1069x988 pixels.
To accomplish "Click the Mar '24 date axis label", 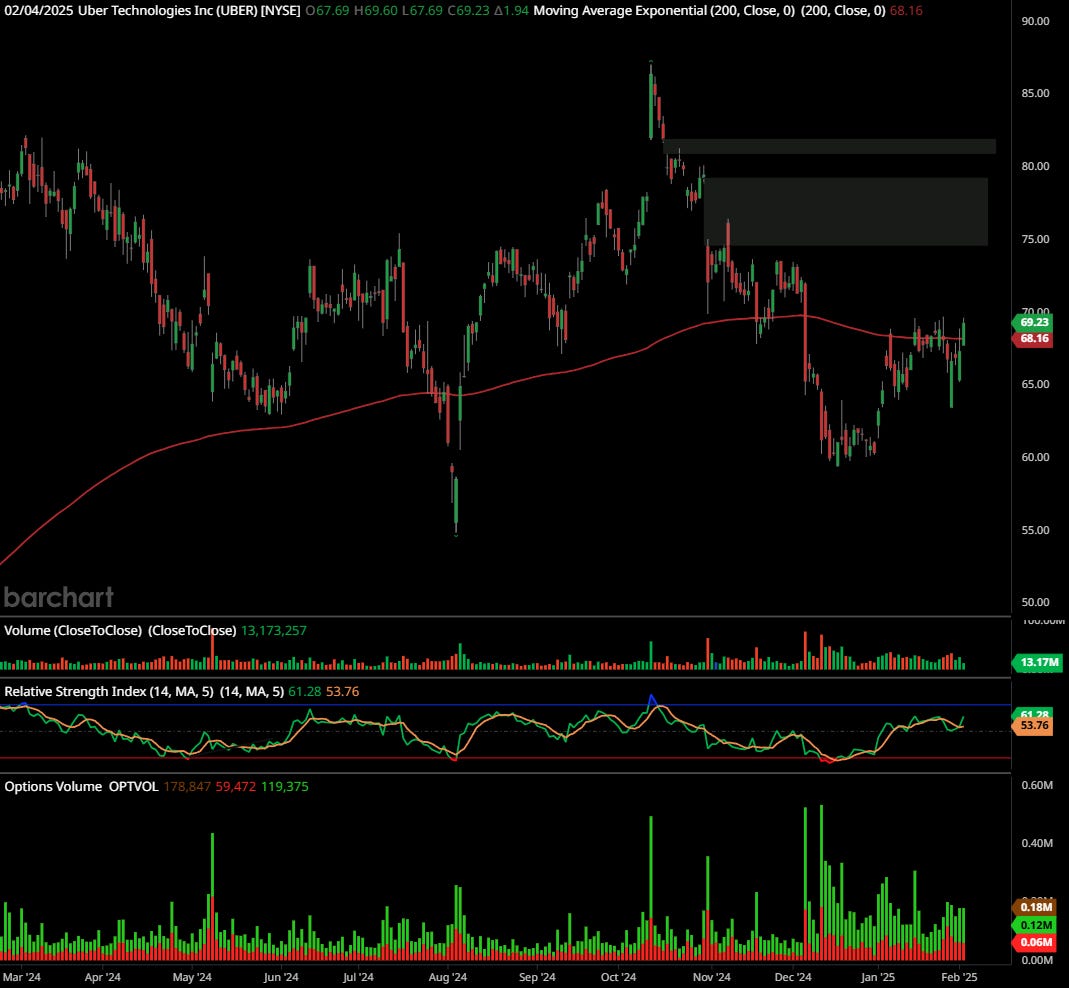I will click(x=22, y=977).
